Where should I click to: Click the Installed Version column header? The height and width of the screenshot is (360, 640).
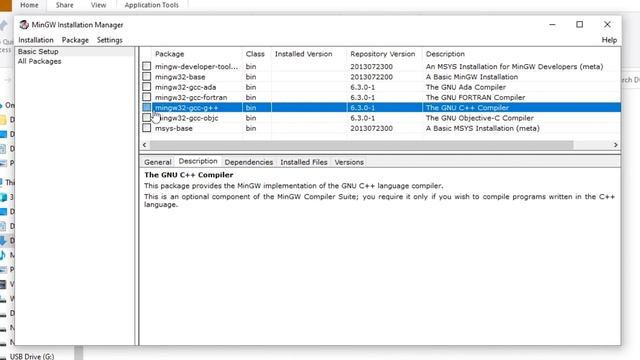click(303, 54)
